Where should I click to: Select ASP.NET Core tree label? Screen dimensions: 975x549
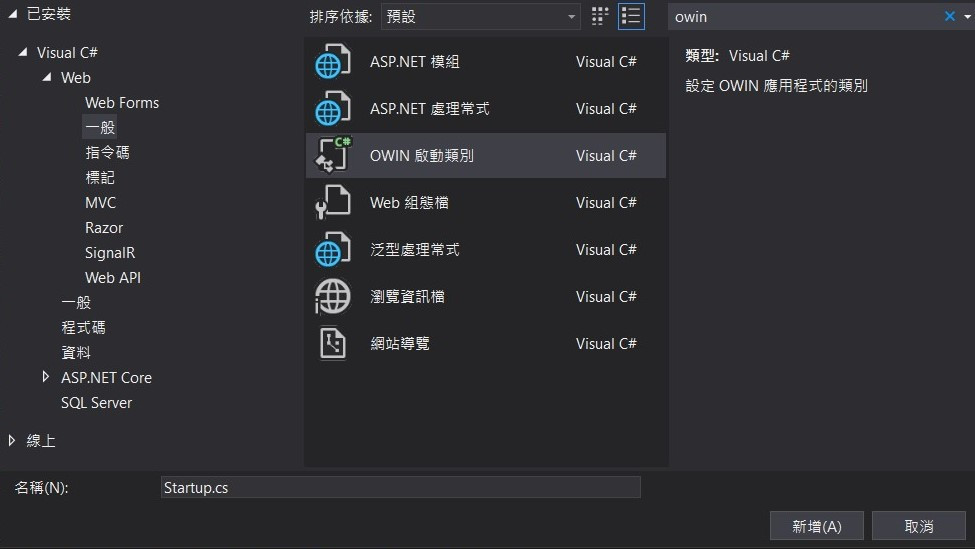tap(106, 377)
